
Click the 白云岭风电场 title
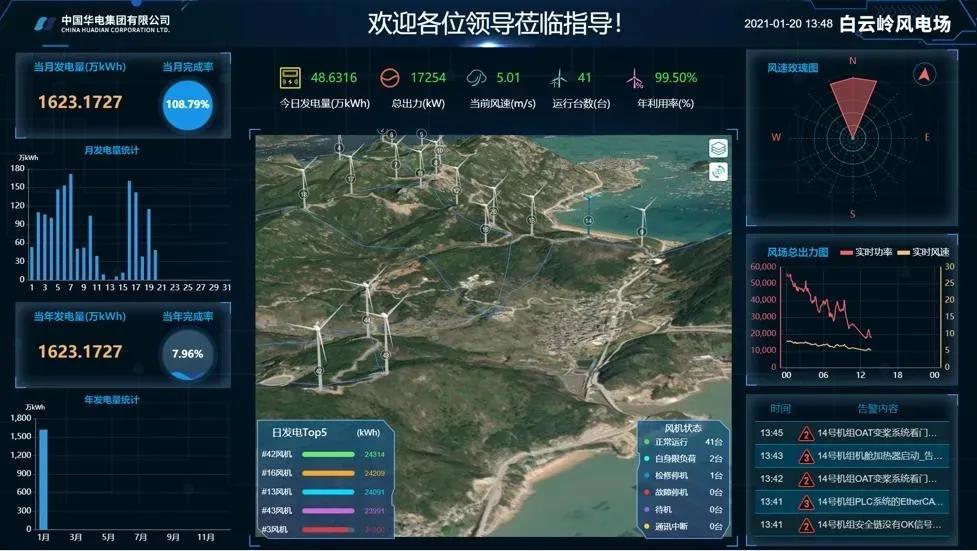(x=895, y=24)
